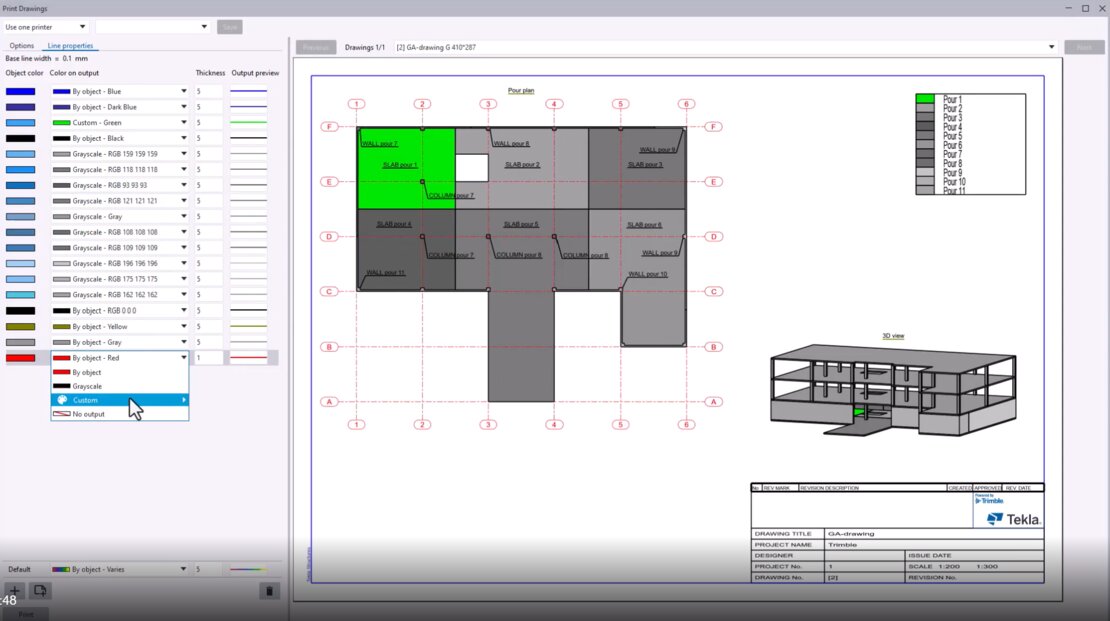The height and width of the screenshot is (621, 1110).
Task: Expand the Custom submenu arrow
Action: coord(184,400)
